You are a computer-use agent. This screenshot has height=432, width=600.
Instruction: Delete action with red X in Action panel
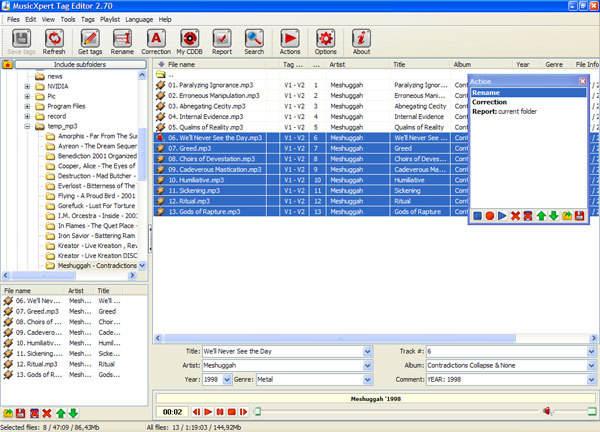coord(515,216)
